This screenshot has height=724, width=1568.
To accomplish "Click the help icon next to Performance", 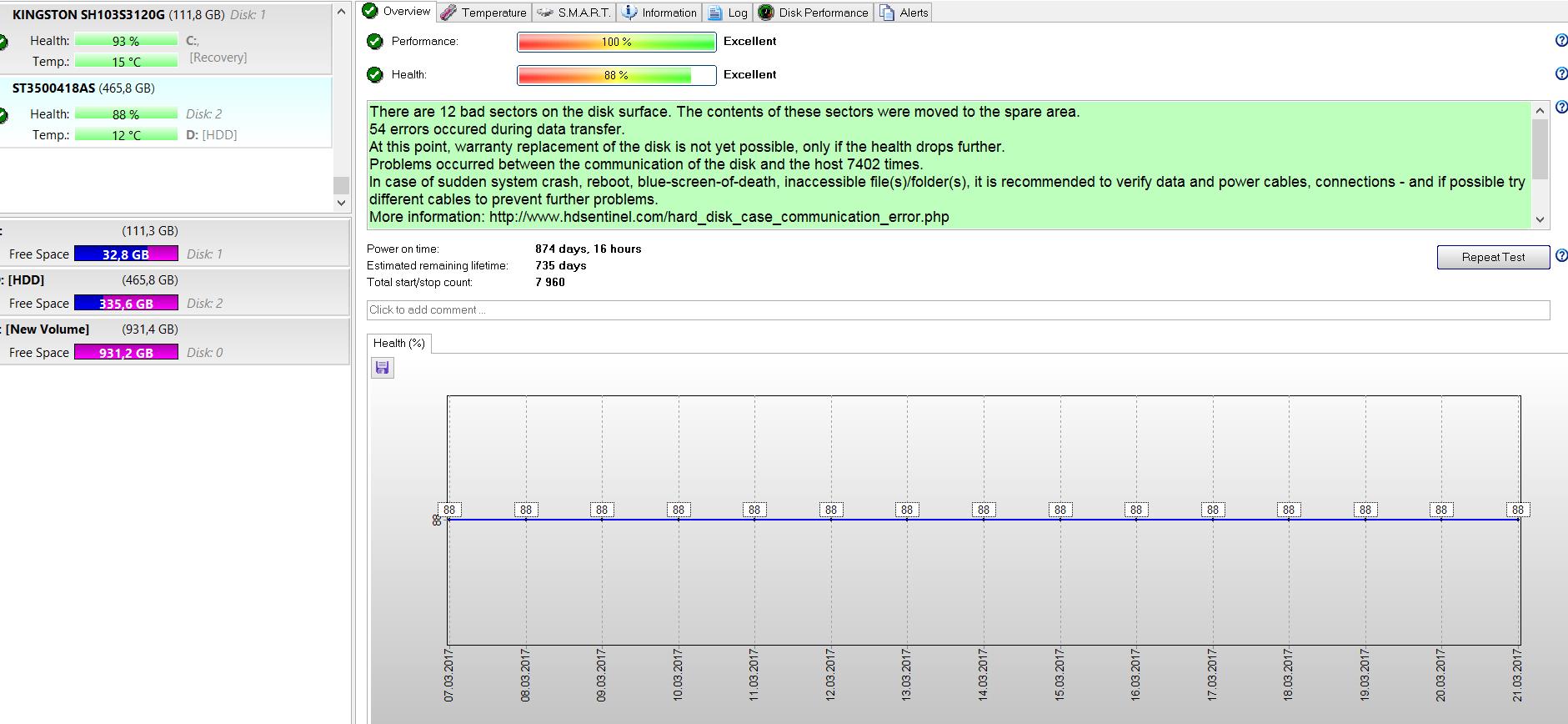I will (x=1561, y=41).
